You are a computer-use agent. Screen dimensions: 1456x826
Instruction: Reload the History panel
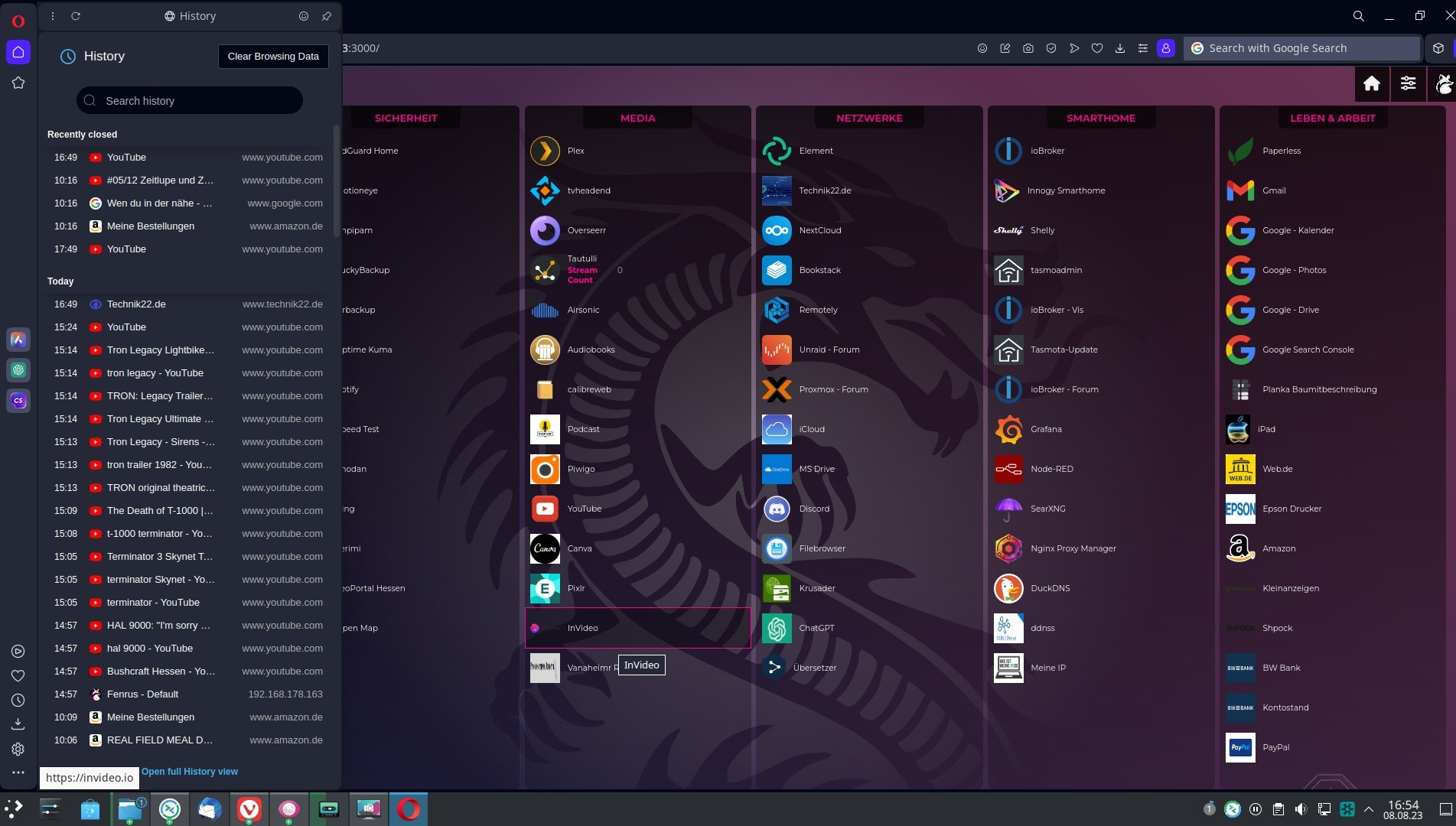coord(76,16)
